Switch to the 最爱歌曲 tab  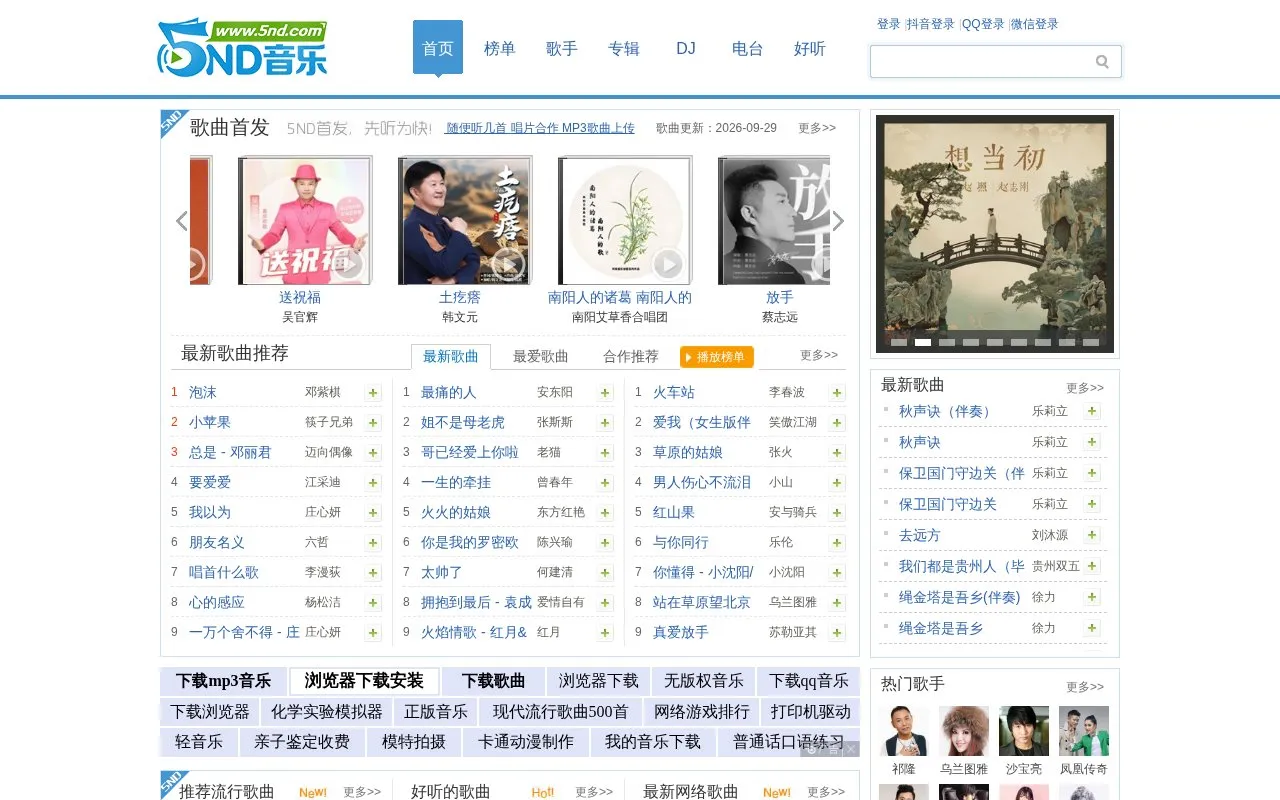click(541, 356)
